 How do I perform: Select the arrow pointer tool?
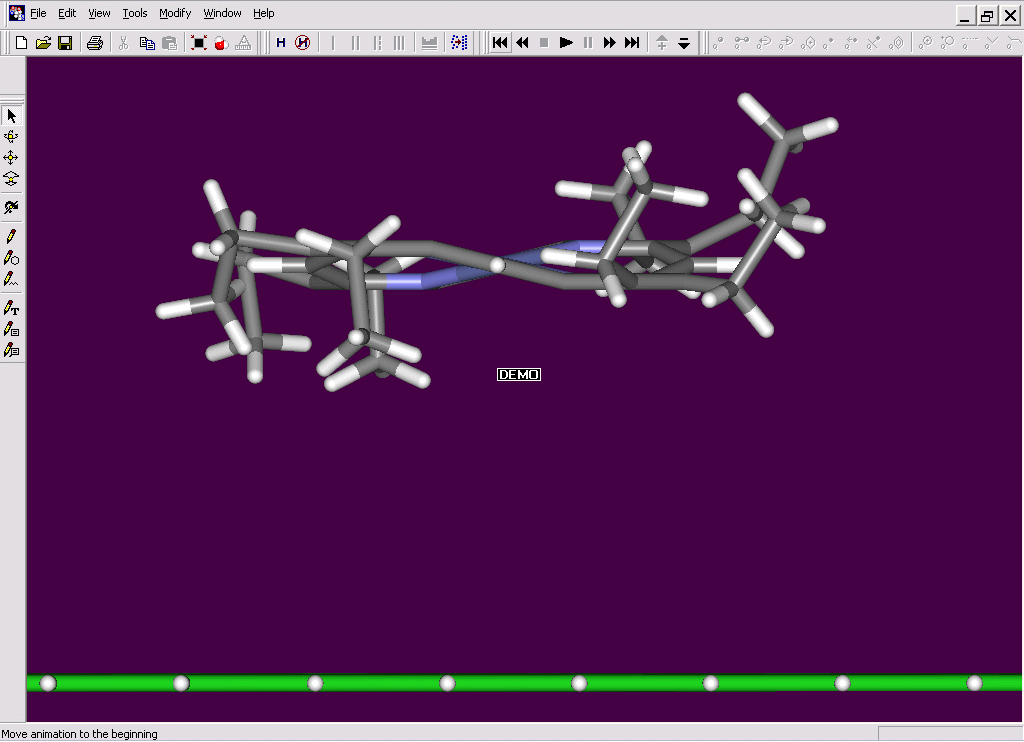tap(12, 116)
